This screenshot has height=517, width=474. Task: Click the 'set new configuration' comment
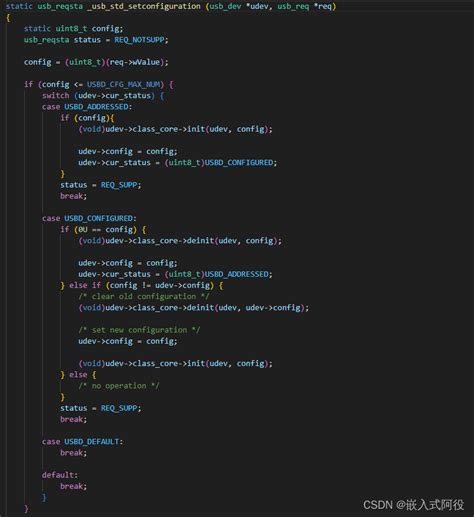[x=139, y=330]
